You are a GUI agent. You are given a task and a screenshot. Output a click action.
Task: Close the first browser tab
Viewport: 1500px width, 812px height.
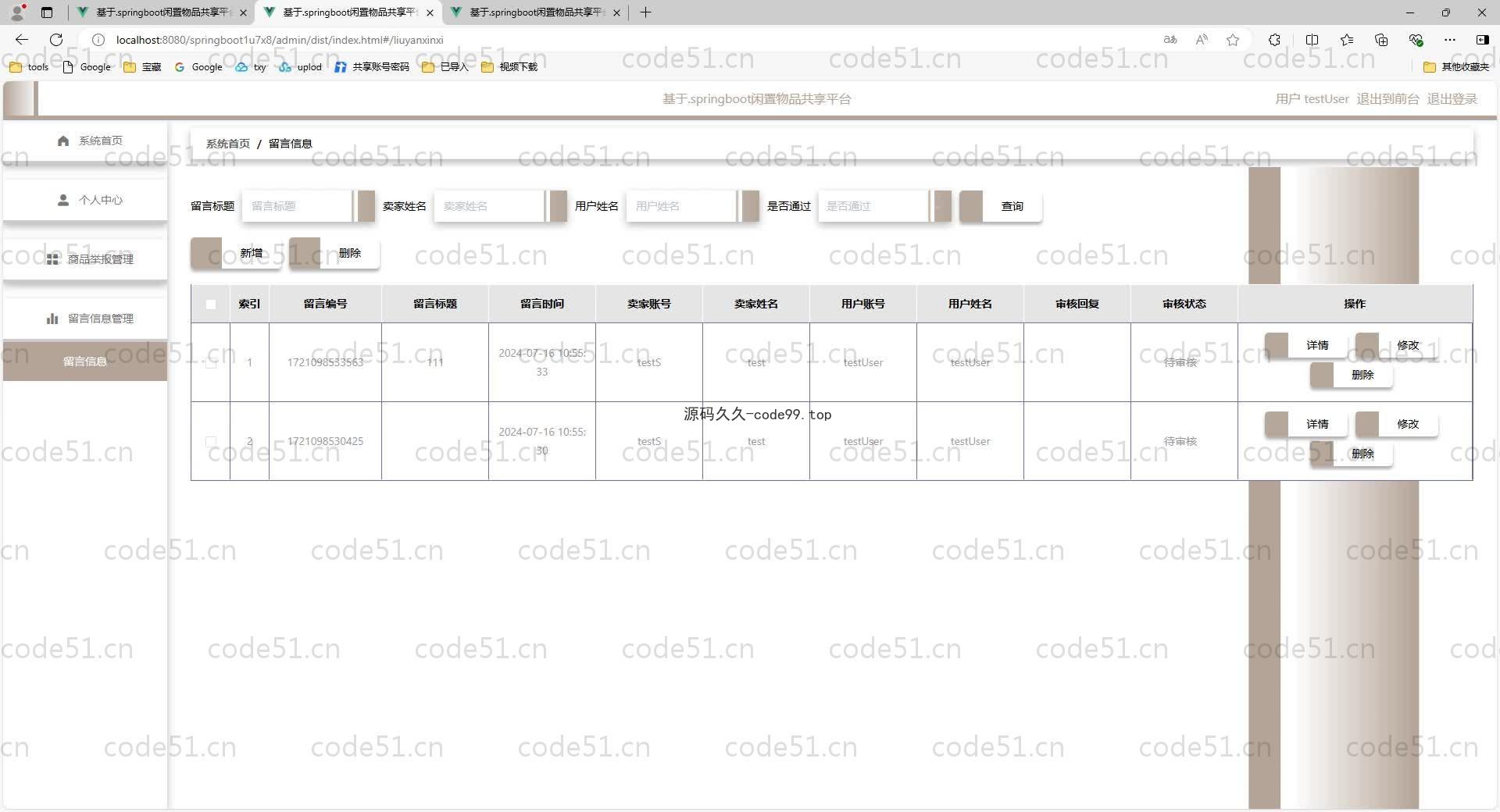click(243, 12)
